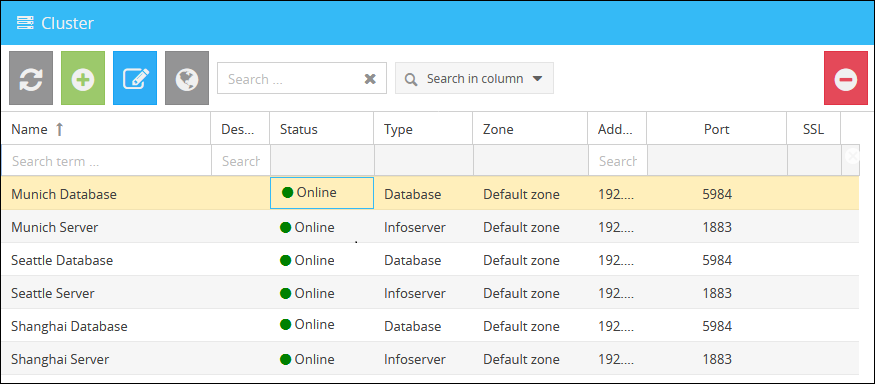Click Online status of Munich Server
This screenshot has height=384, width=875.
[307, 227]
